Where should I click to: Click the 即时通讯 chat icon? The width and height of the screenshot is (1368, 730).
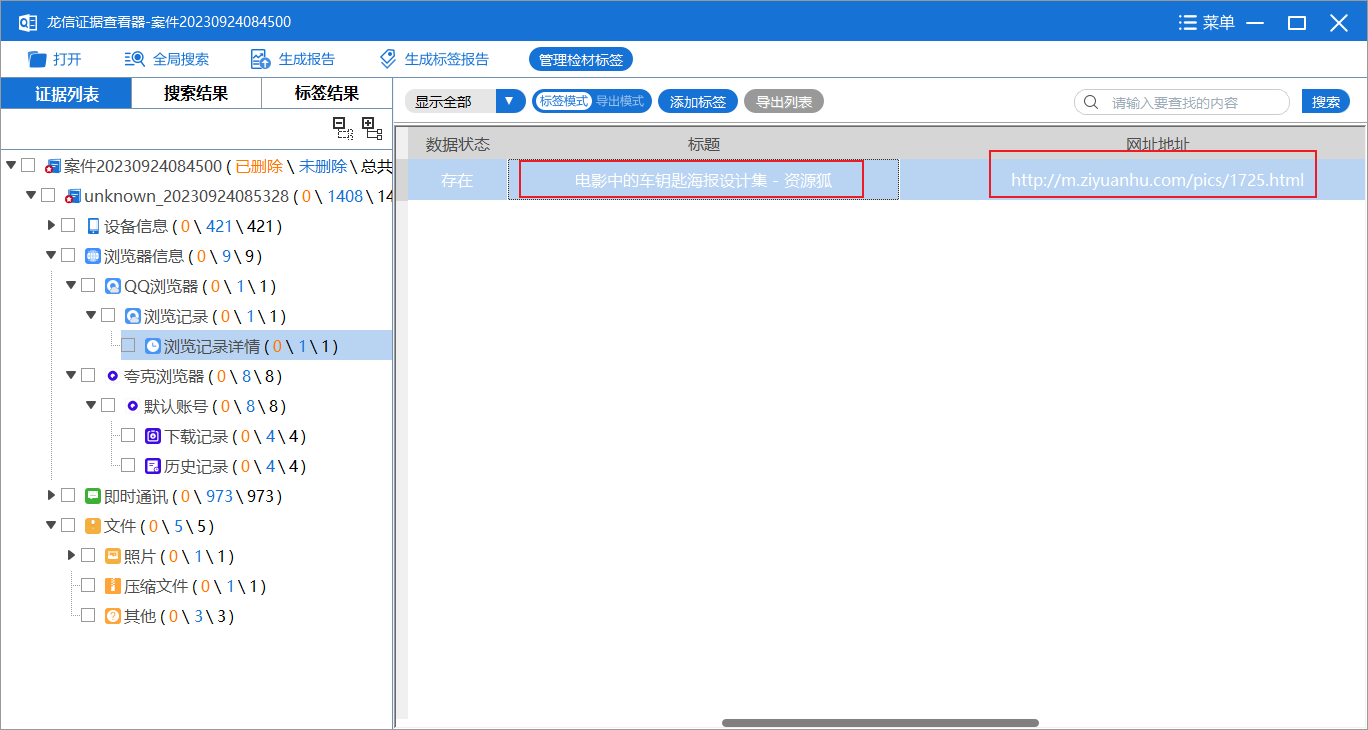tap(93, 496)
